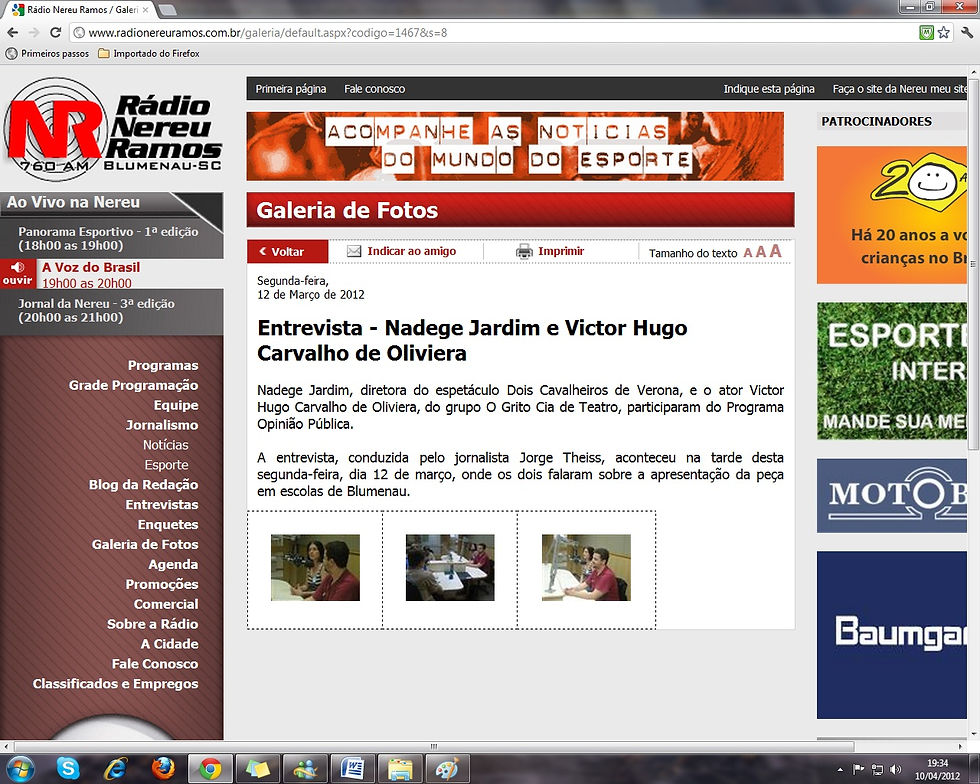Select smallest text size A
This screenshot has width=980, height=784.
[x=748, y=253]
